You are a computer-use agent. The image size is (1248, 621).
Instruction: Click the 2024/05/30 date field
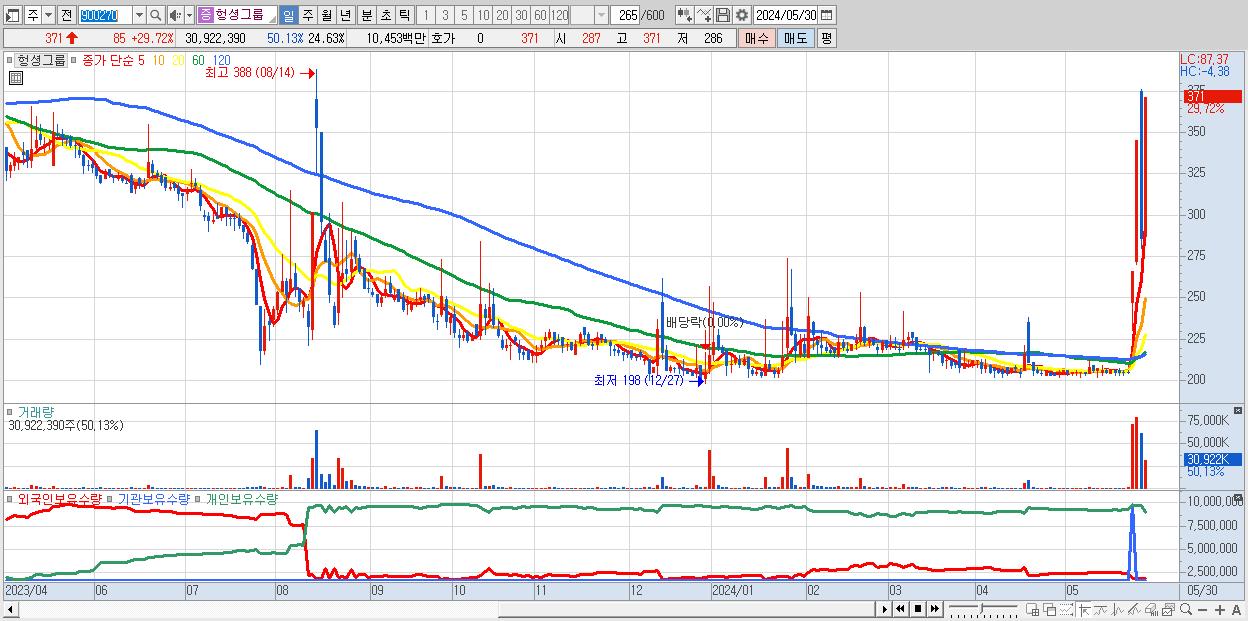(x=785, y=15)
